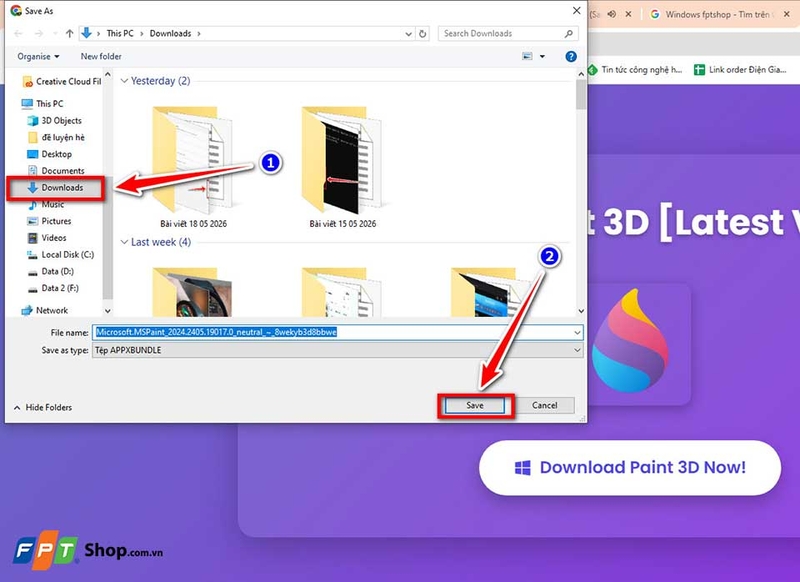800x582 pixels.
Task: Select Videos in the sidebar
Action: (47, 238)
